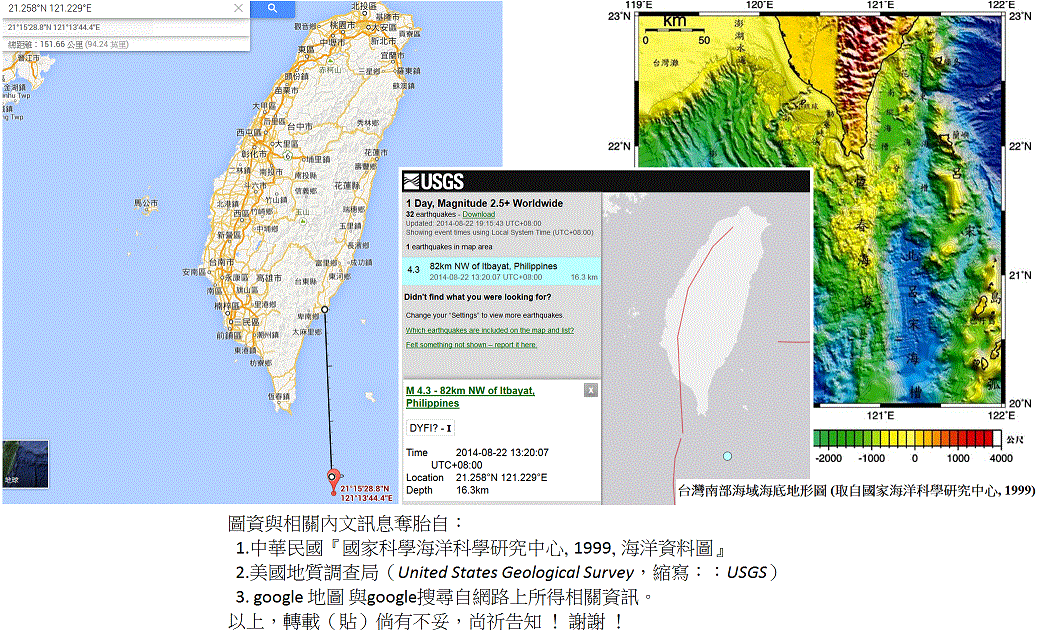Click the DYFI? - I button
Image resolution: width=1037 pixels, height=639 pixels.
(430, 428)
